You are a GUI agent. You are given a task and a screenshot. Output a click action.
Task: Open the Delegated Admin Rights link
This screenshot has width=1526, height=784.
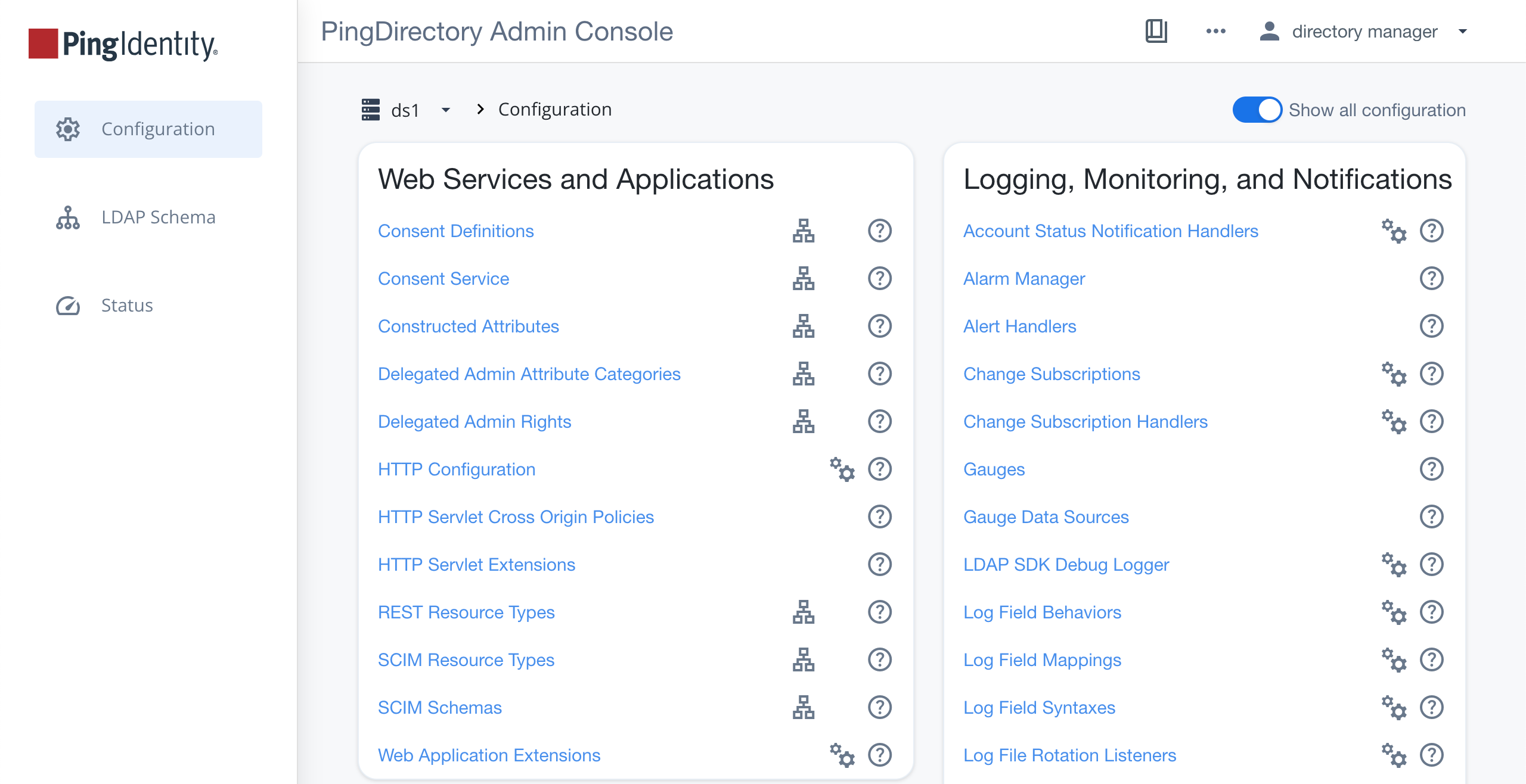[x=474, y=422]
